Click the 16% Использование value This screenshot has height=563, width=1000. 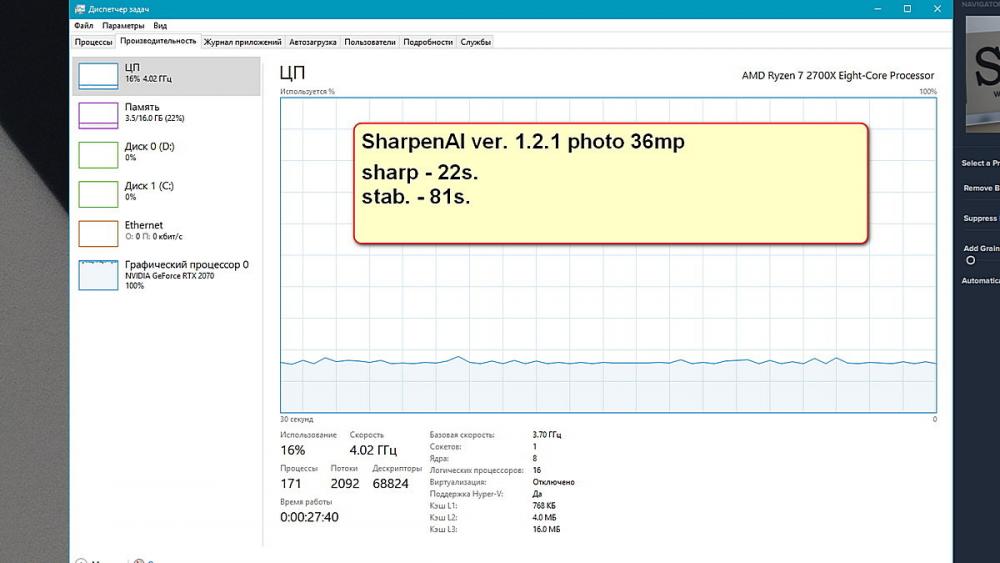tap(293, 450)
